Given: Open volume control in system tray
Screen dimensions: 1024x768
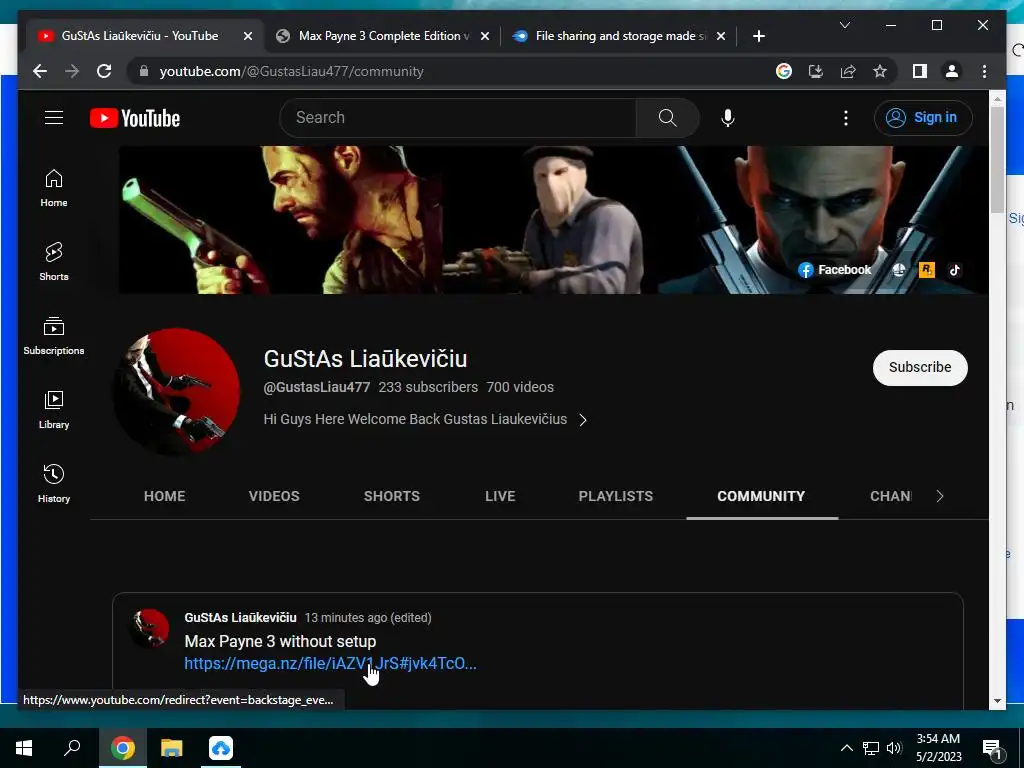Looking at the screenshot, I should coord(894,748).
